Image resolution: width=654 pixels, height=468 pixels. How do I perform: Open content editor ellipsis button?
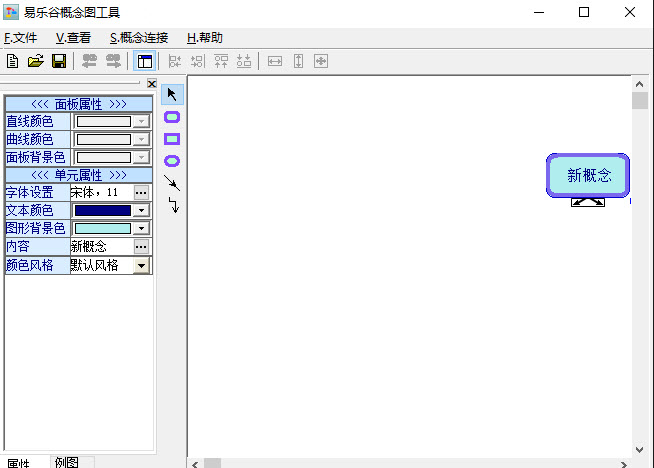click(141, 247)
